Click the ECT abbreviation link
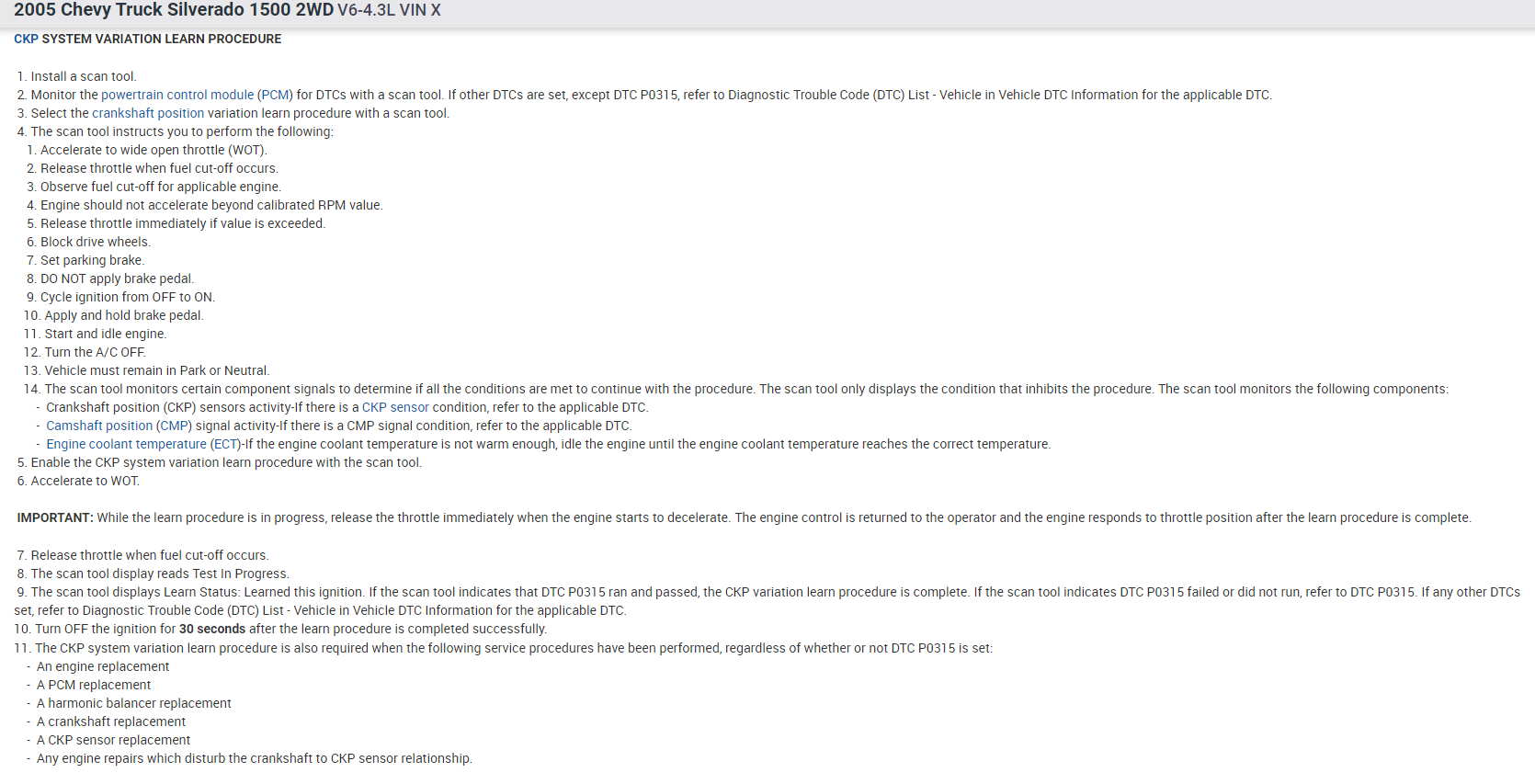 click(224, 444)
